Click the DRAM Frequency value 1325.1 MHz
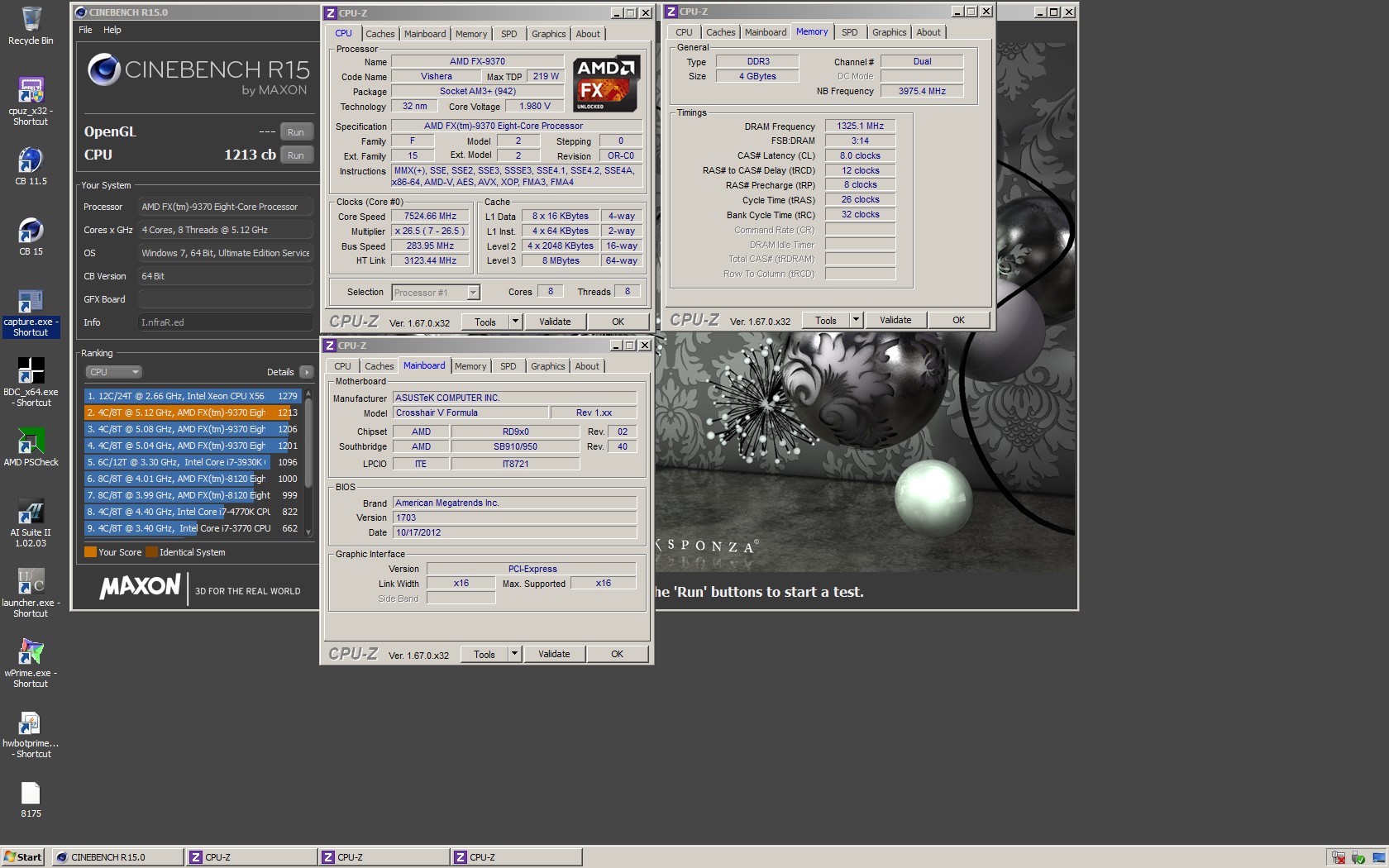The height and width of the screenshot is (868, 1389). tap(860, 126)
